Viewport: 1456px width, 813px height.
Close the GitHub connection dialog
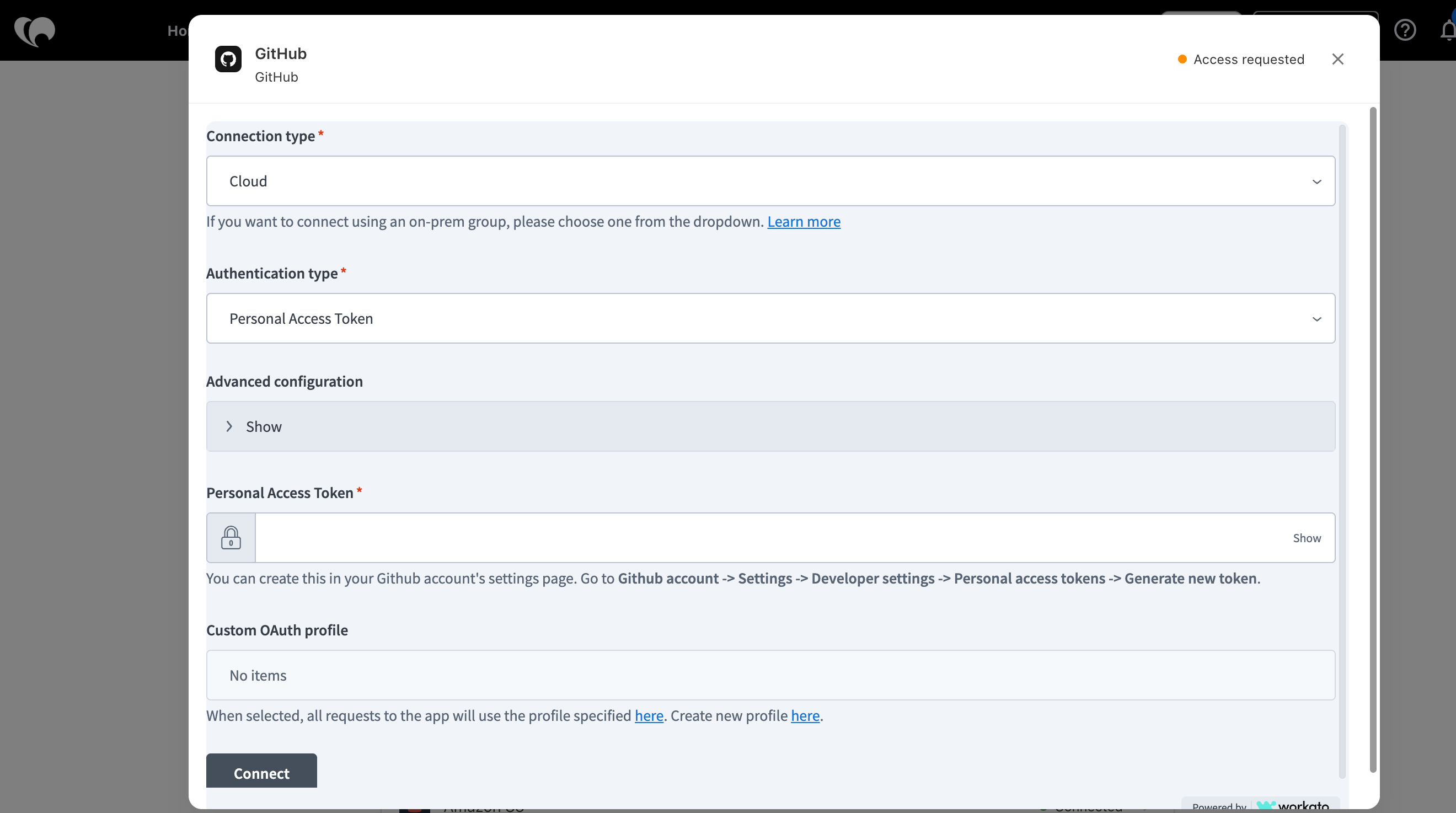1337,59
